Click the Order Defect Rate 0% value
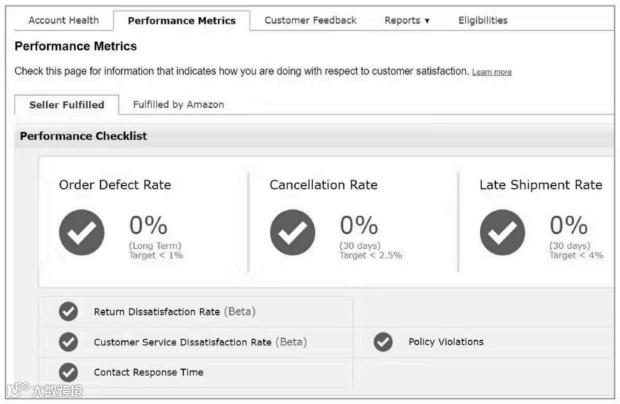The image size is (620, 404). point(148,226)
